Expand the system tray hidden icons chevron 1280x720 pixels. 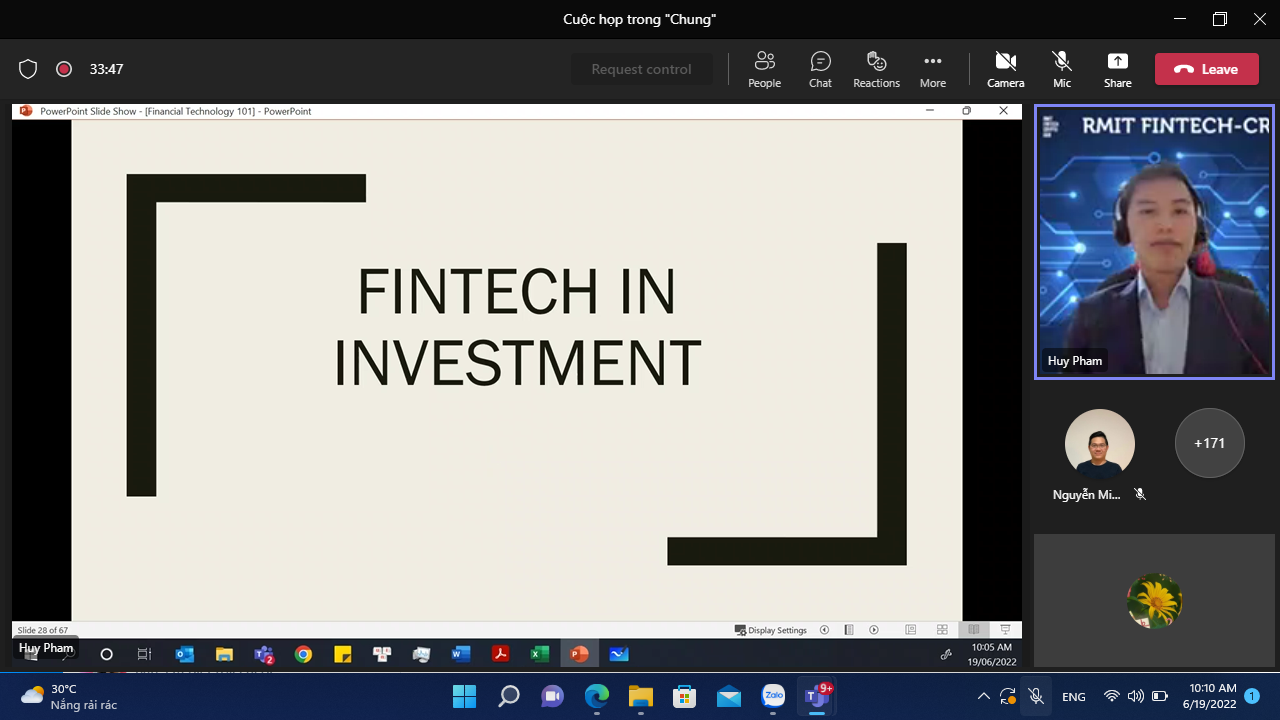pyautogui.click(x=983, y=696)
